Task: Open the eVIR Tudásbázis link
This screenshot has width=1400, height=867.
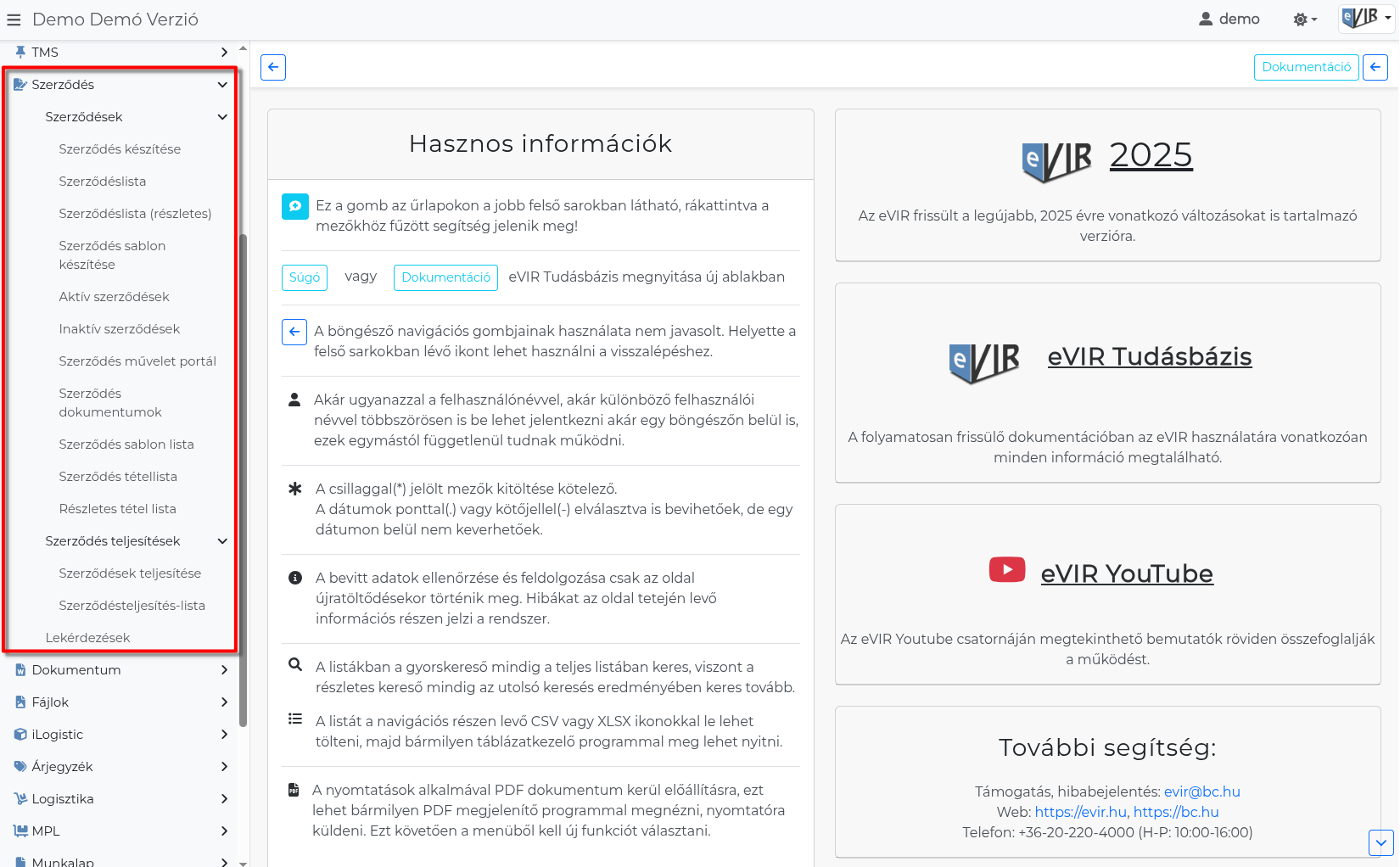Action: 1149,357
